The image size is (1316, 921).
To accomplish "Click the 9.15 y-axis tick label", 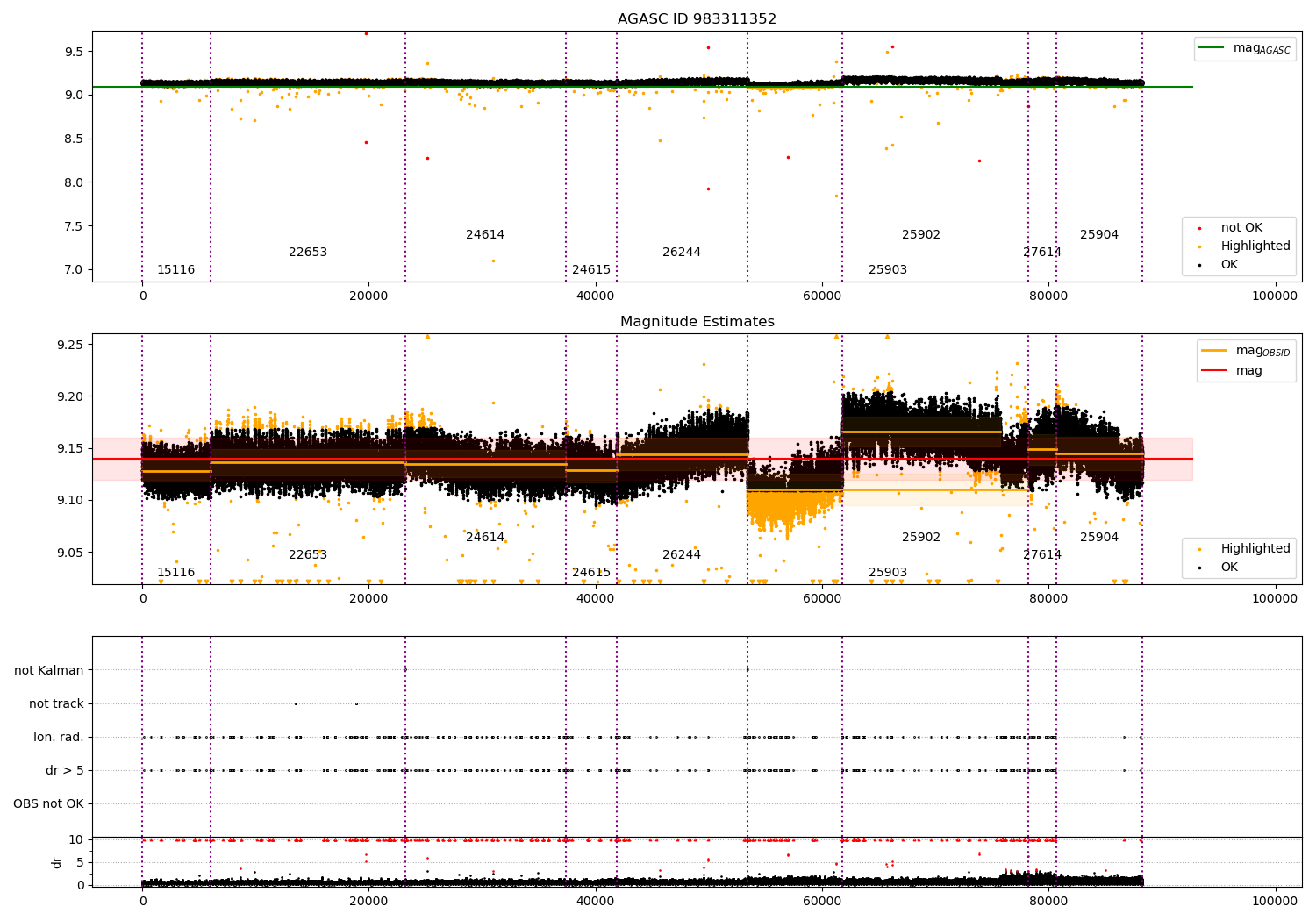I will tap(70, 448).
